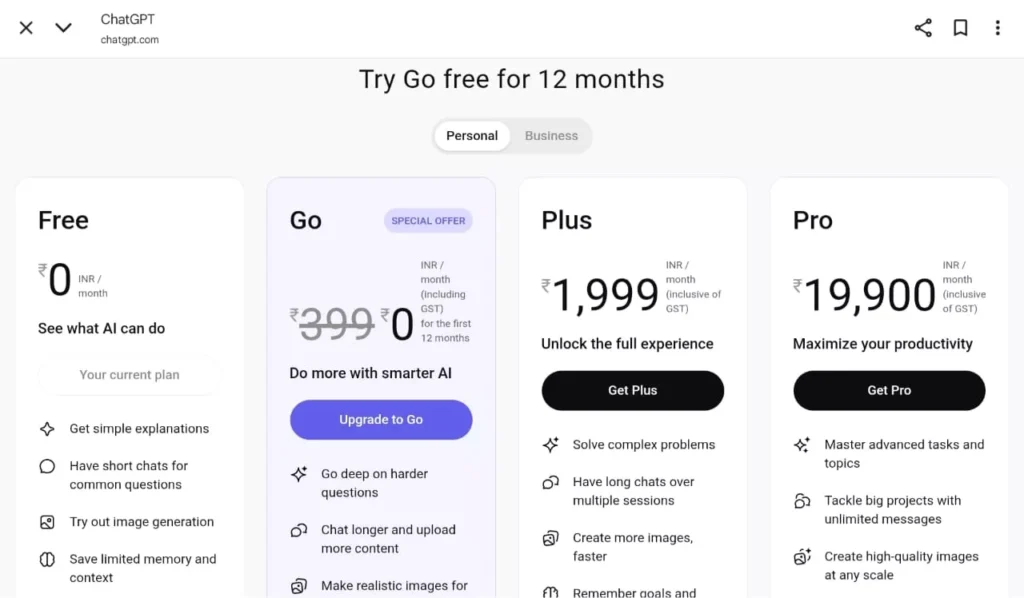
Task: Click the SPECIAL OFFER badge on the Go plan
Action: pyautogui.click(x=428, y=220)
